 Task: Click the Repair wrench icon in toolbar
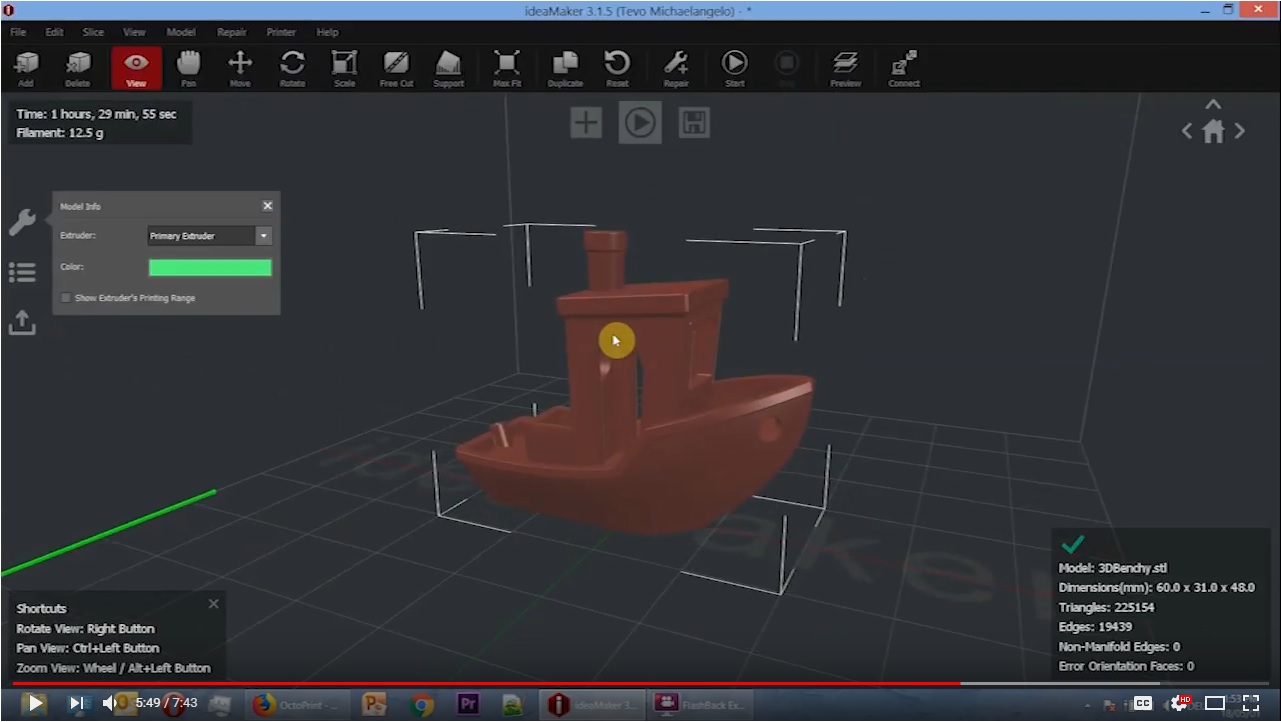(676, 68)
